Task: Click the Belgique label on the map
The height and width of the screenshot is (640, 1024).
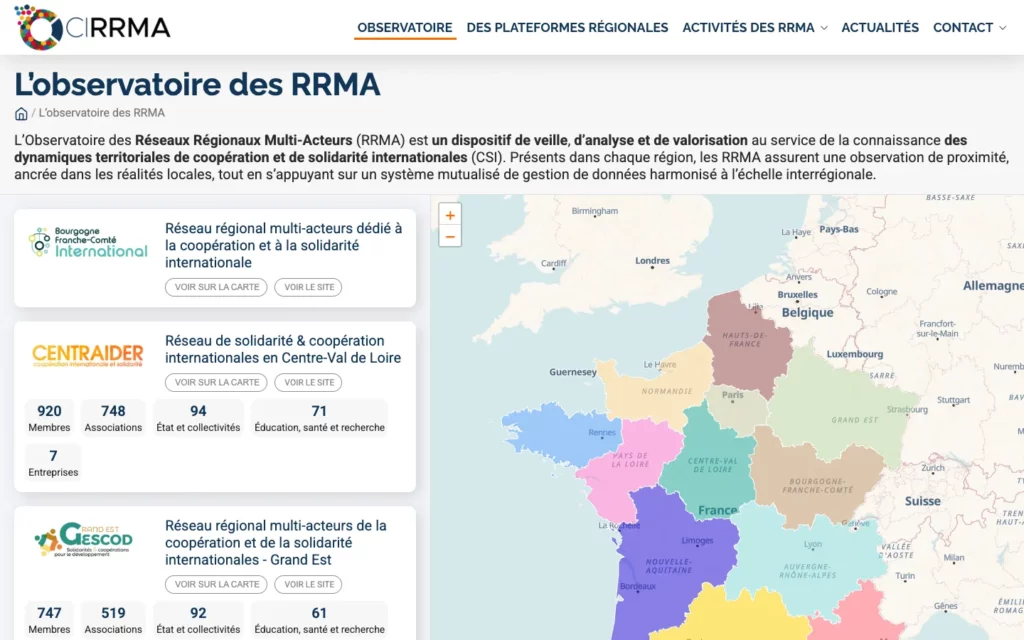Action: click(x=808, y=313)
